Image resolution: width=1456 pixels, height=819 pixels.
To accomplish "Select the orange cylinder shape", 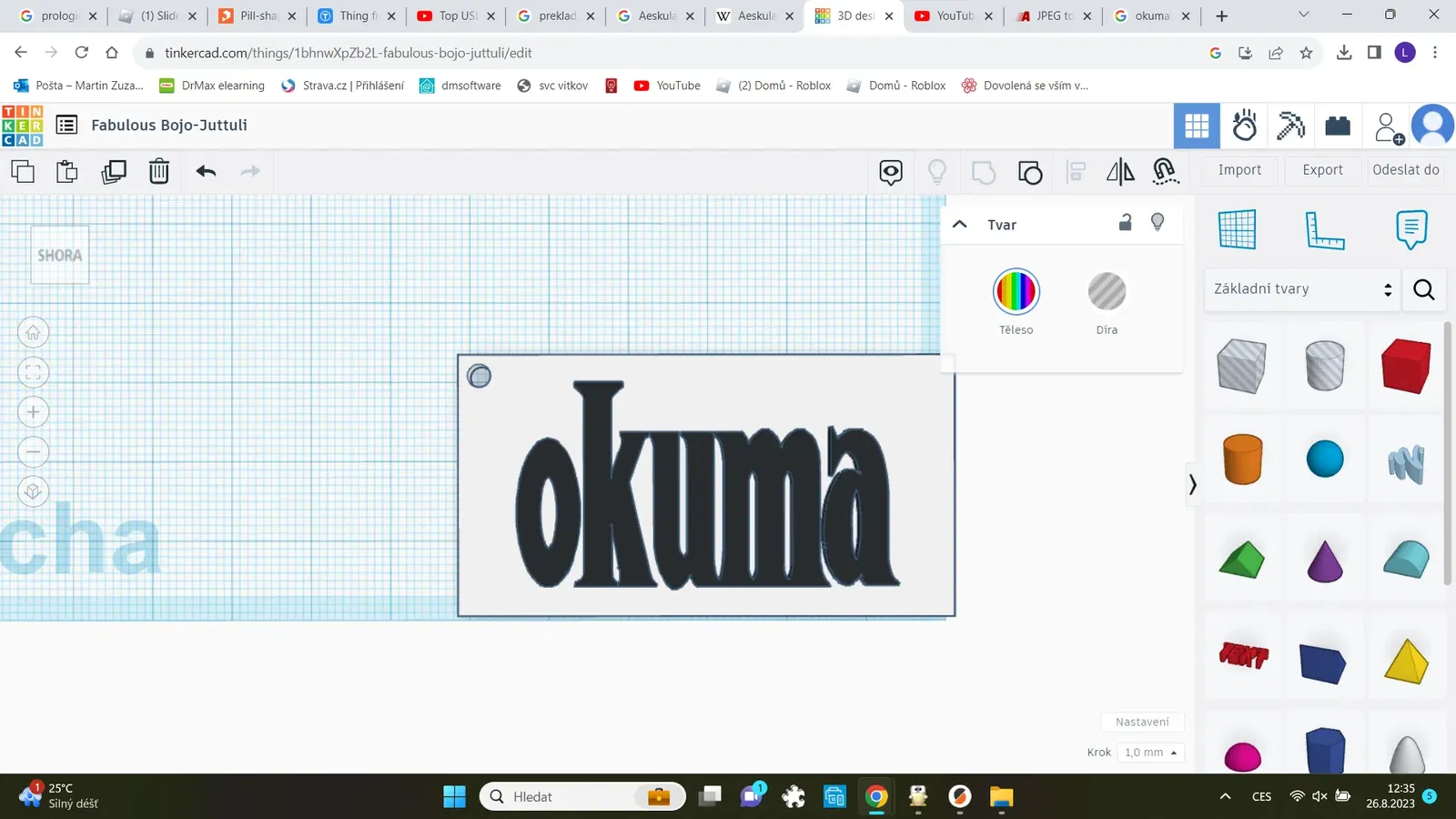I will [1242, 459].
